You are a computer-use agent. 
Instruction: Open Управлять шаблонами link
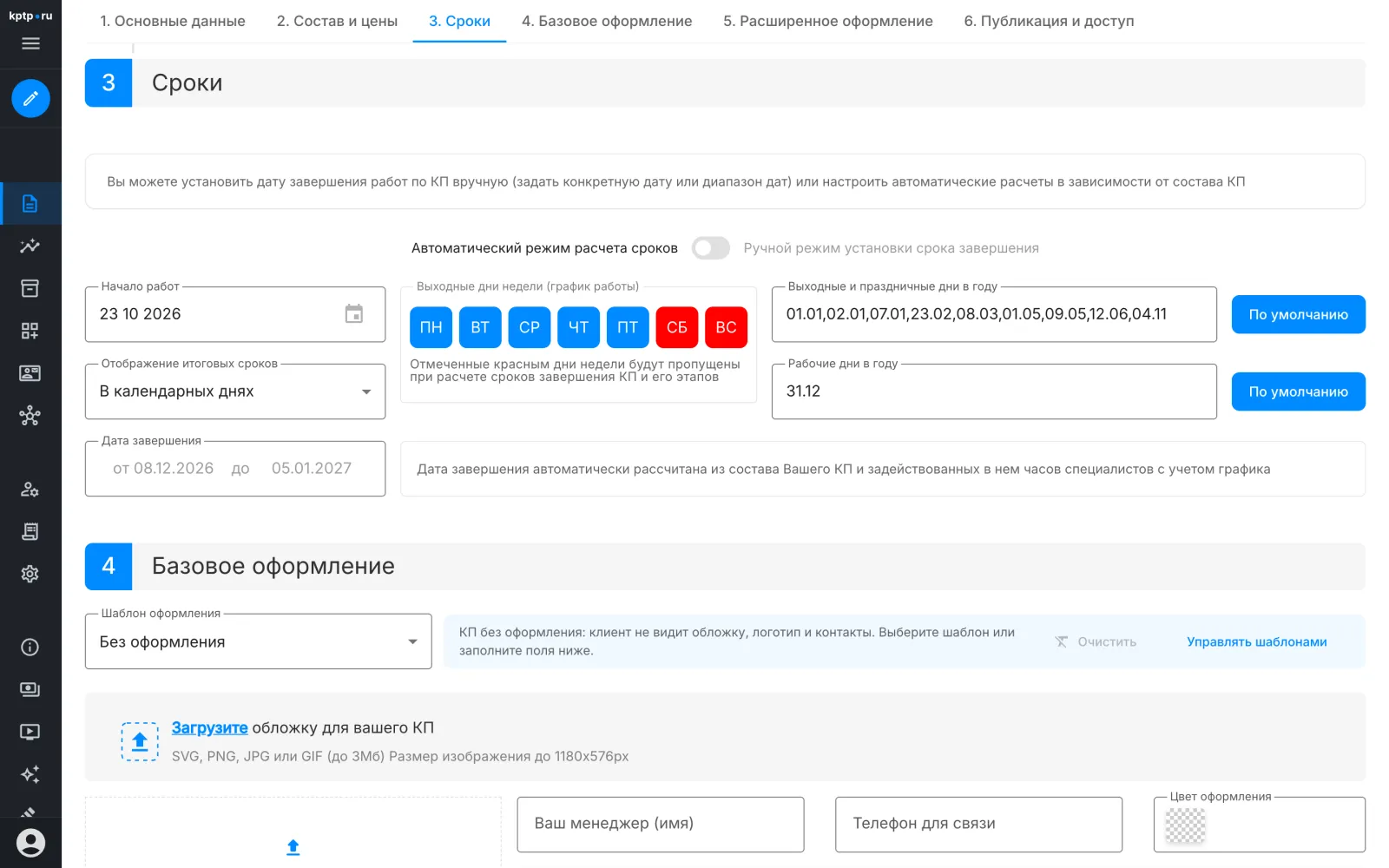[1256, 641]
